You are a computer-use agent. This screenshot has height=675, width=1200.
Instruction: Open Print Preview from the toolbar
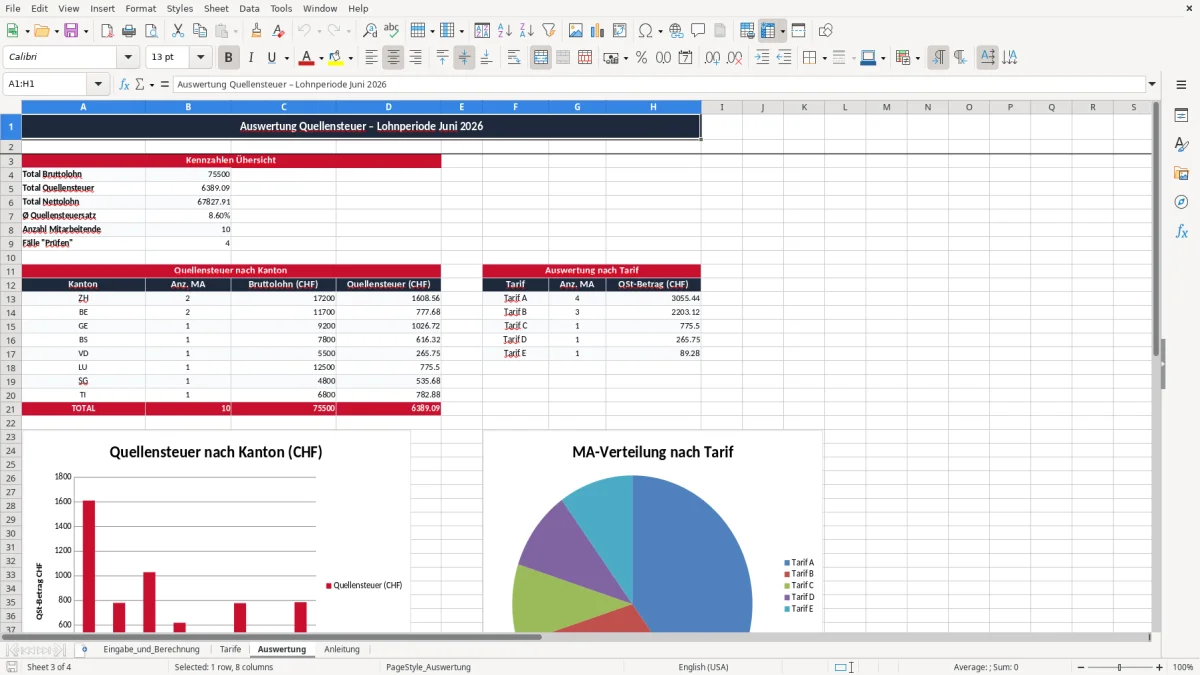(x=151, y=31)
